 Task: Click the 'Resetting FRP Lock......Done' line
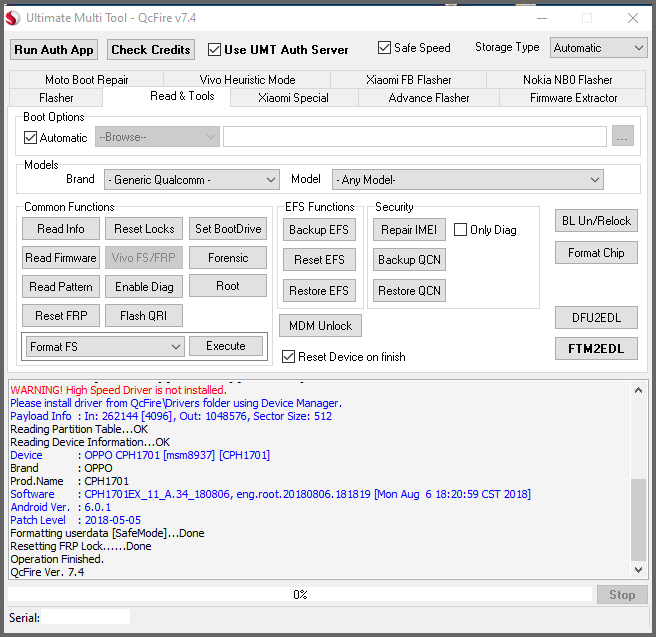(81, 546)
